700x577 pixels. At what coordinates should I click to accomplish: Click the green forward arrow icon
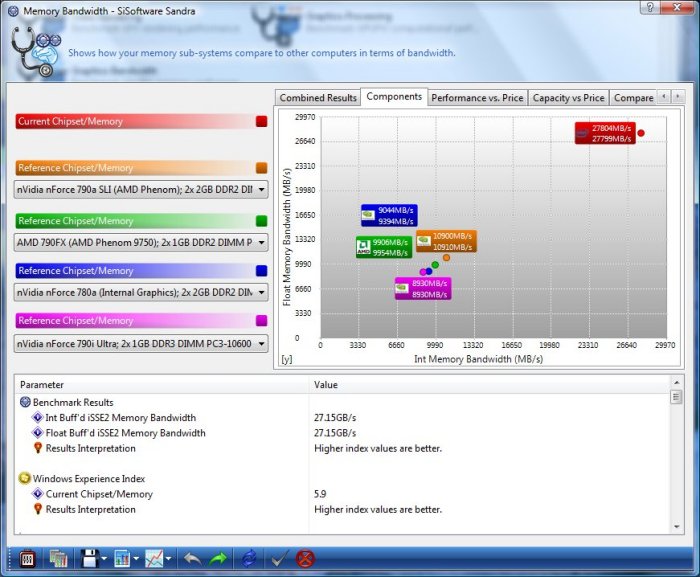pos(218,559)
